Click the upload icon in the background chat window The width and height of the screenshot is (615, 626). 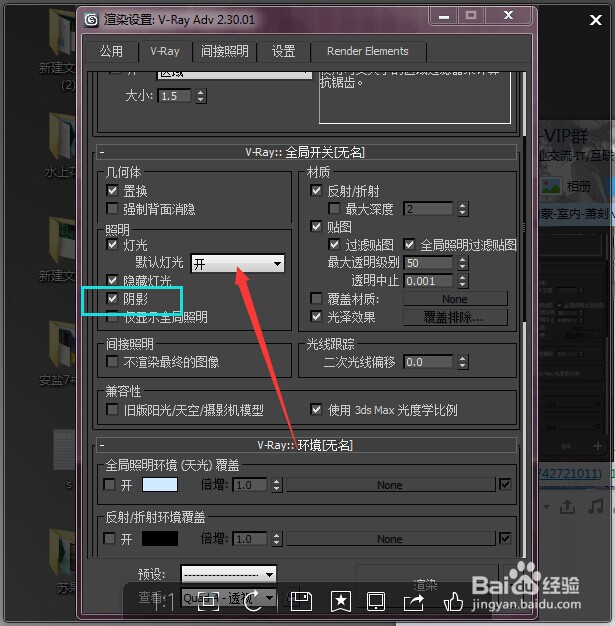point(567,506)
